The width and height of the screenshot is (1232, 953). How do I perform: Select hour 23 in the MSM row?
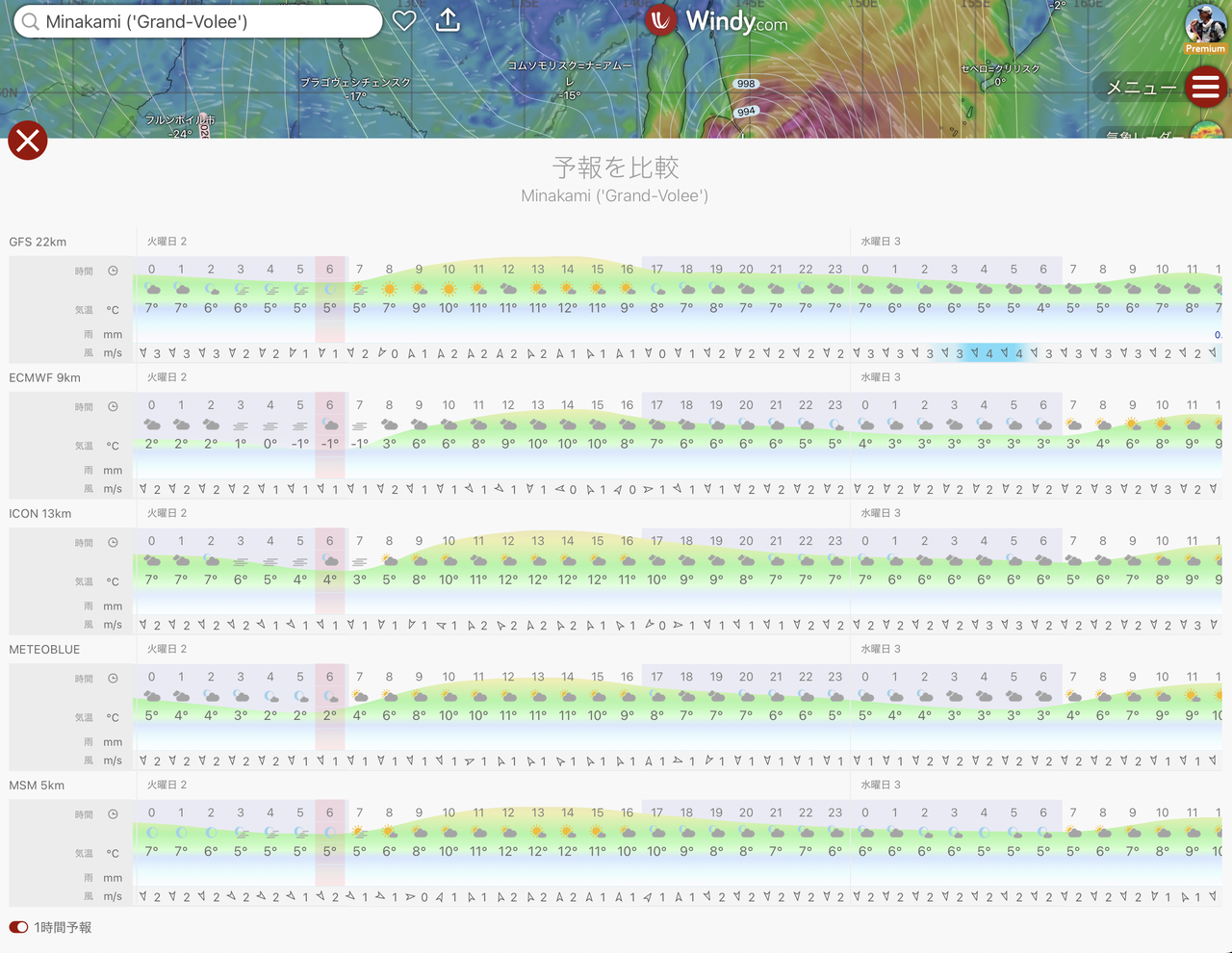click(835, 812)
